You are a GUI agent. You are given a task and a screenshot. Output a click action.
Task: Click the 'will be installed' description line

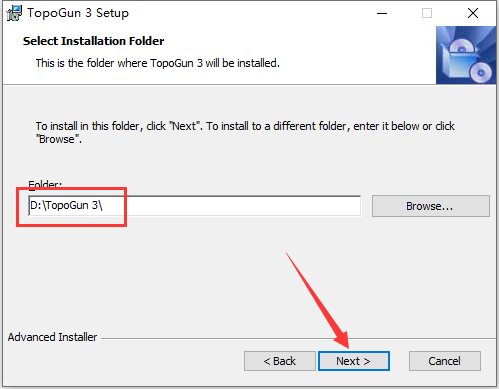click(157, 63)
